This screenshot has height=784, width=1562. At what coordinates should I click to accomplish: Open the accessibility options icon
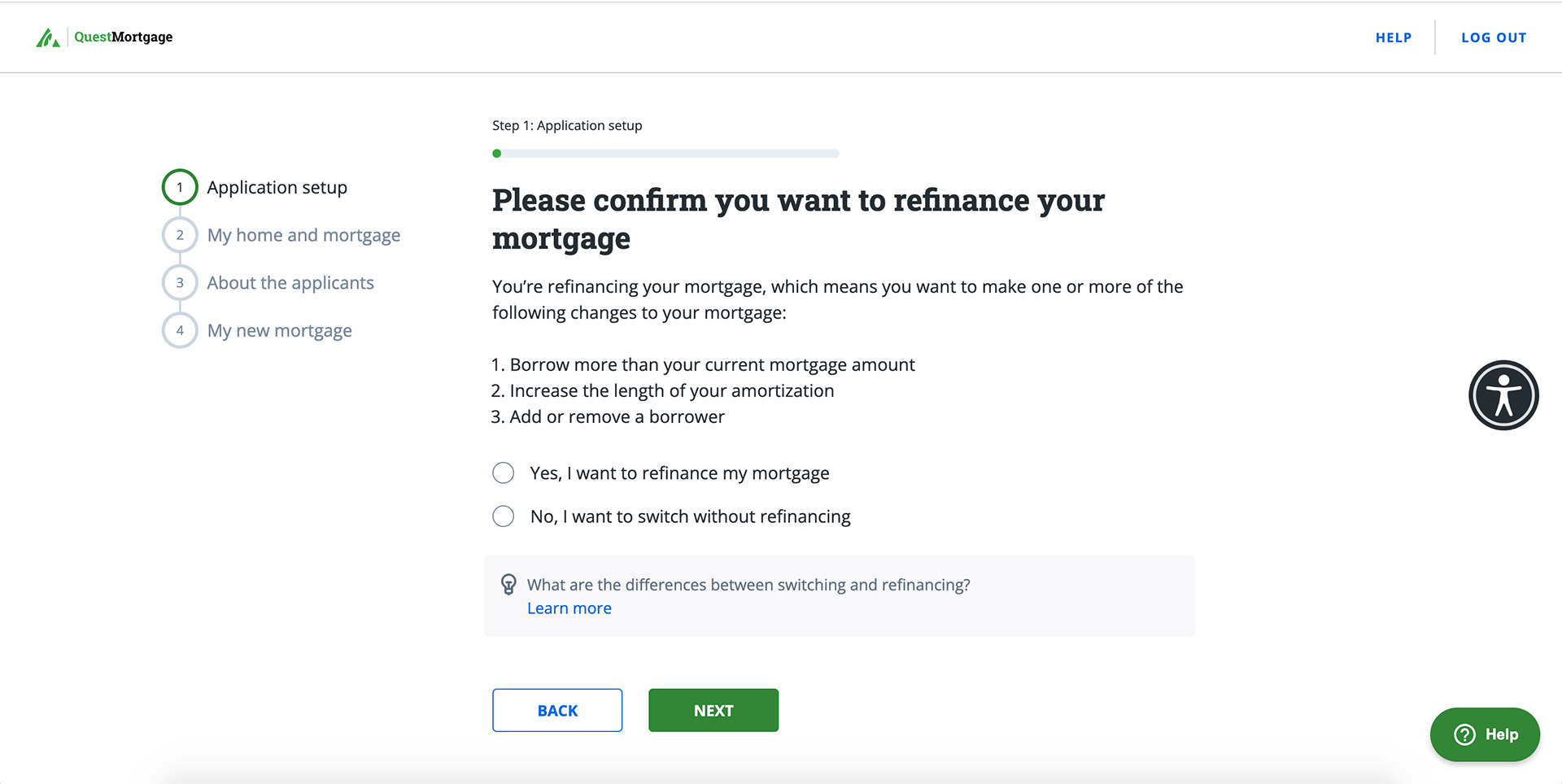pos(1503,395)
